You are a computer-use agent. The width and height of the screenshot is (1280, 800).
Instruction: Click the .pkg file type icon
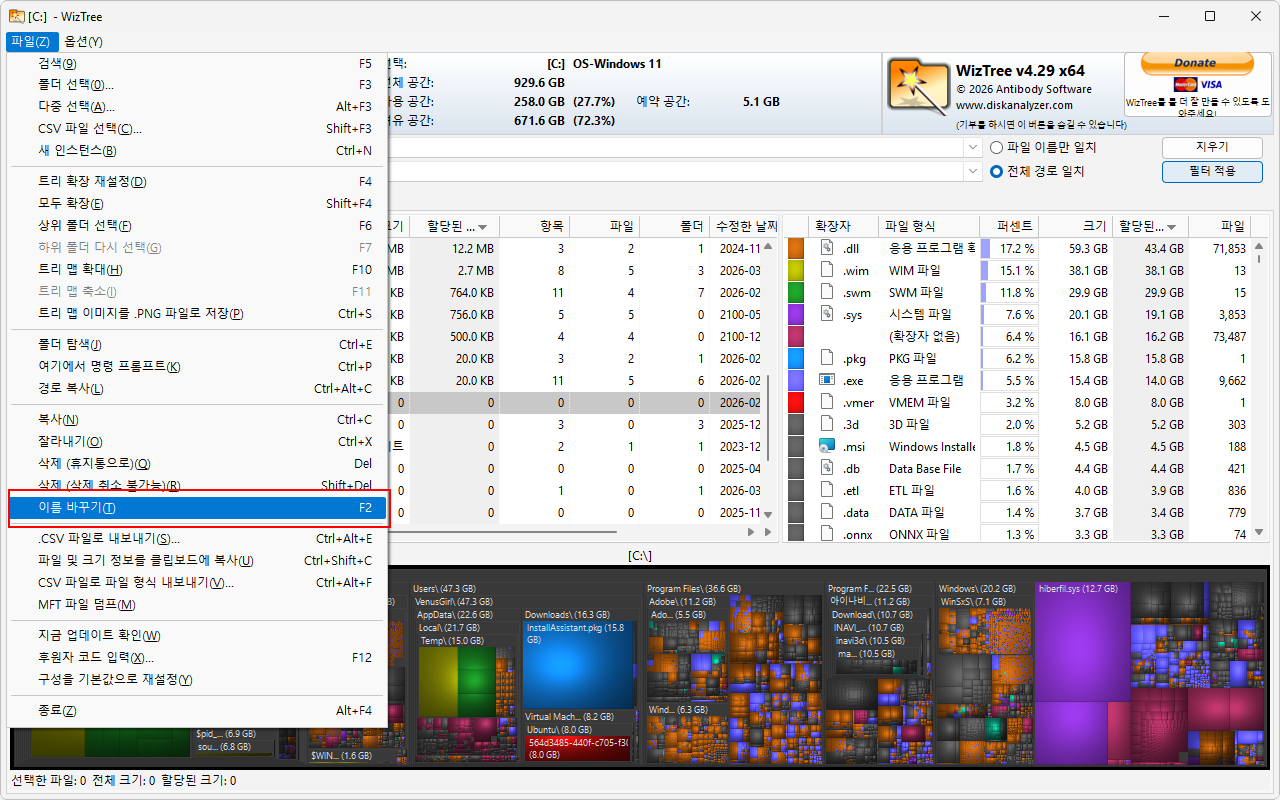827,357
